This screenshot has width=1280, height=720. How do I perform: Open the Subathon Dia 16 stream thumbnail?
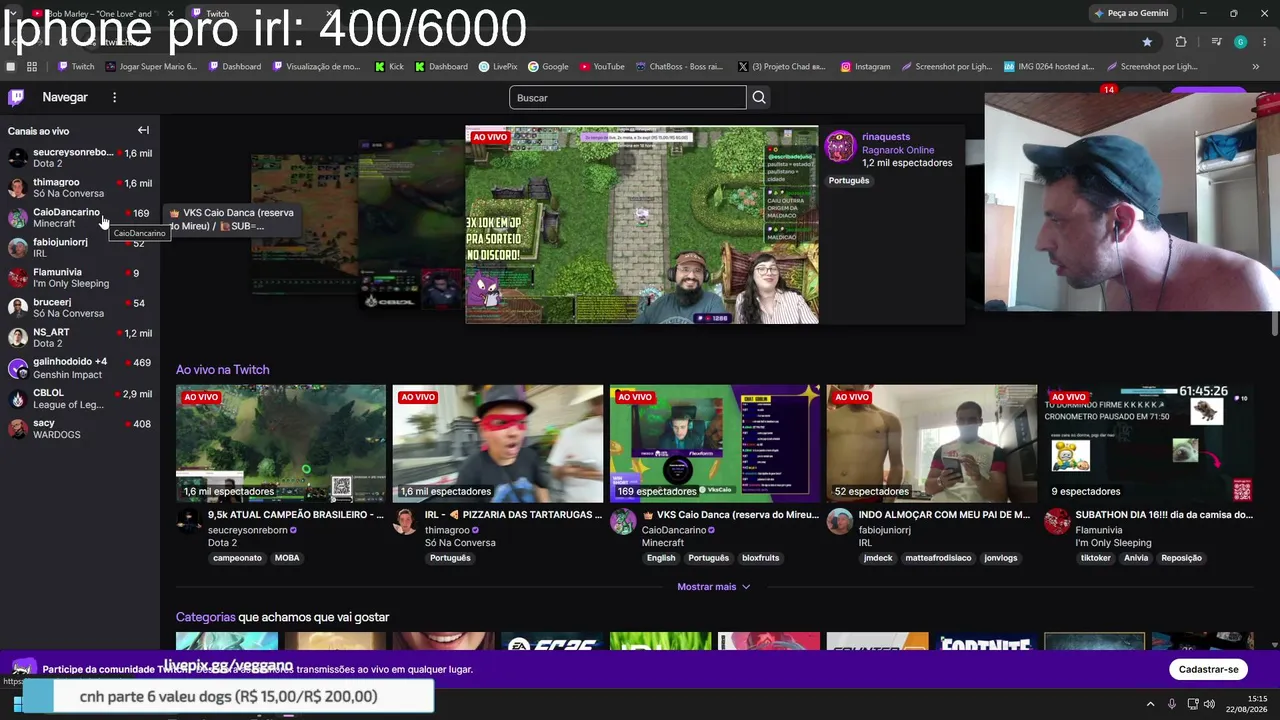pyautogui.click(x=1149, y=443)
